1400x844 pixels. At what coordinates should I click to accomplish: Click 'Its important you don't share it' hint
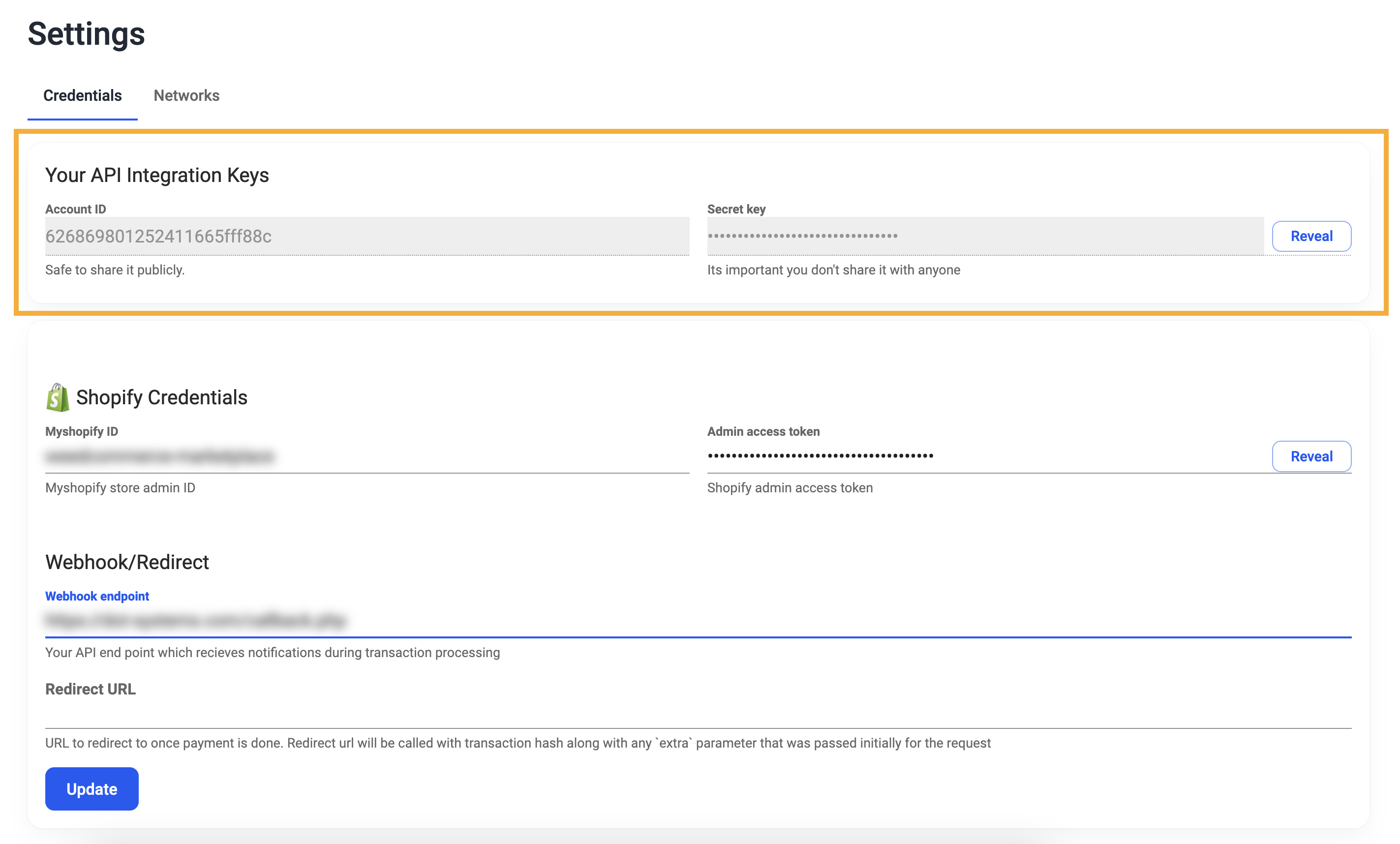(833, 270)
